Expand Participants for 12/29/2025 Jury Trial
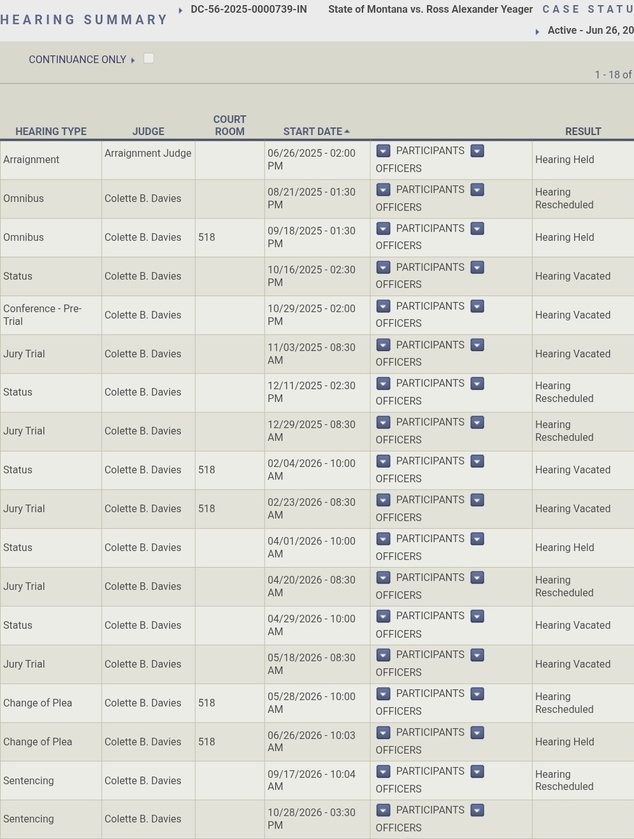Image resolution: width=634 pixels, height=839 pixels. (383, 423)
